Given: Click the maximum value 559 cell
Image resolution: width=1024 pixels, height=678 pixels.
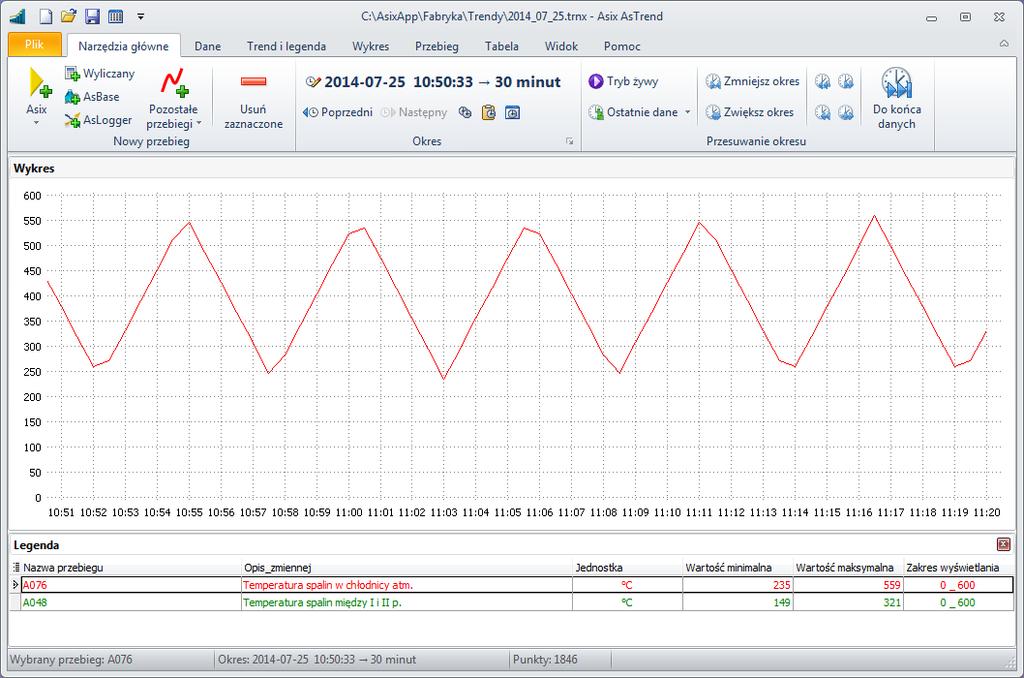Looking at the screenshot, I should point(848,585).
